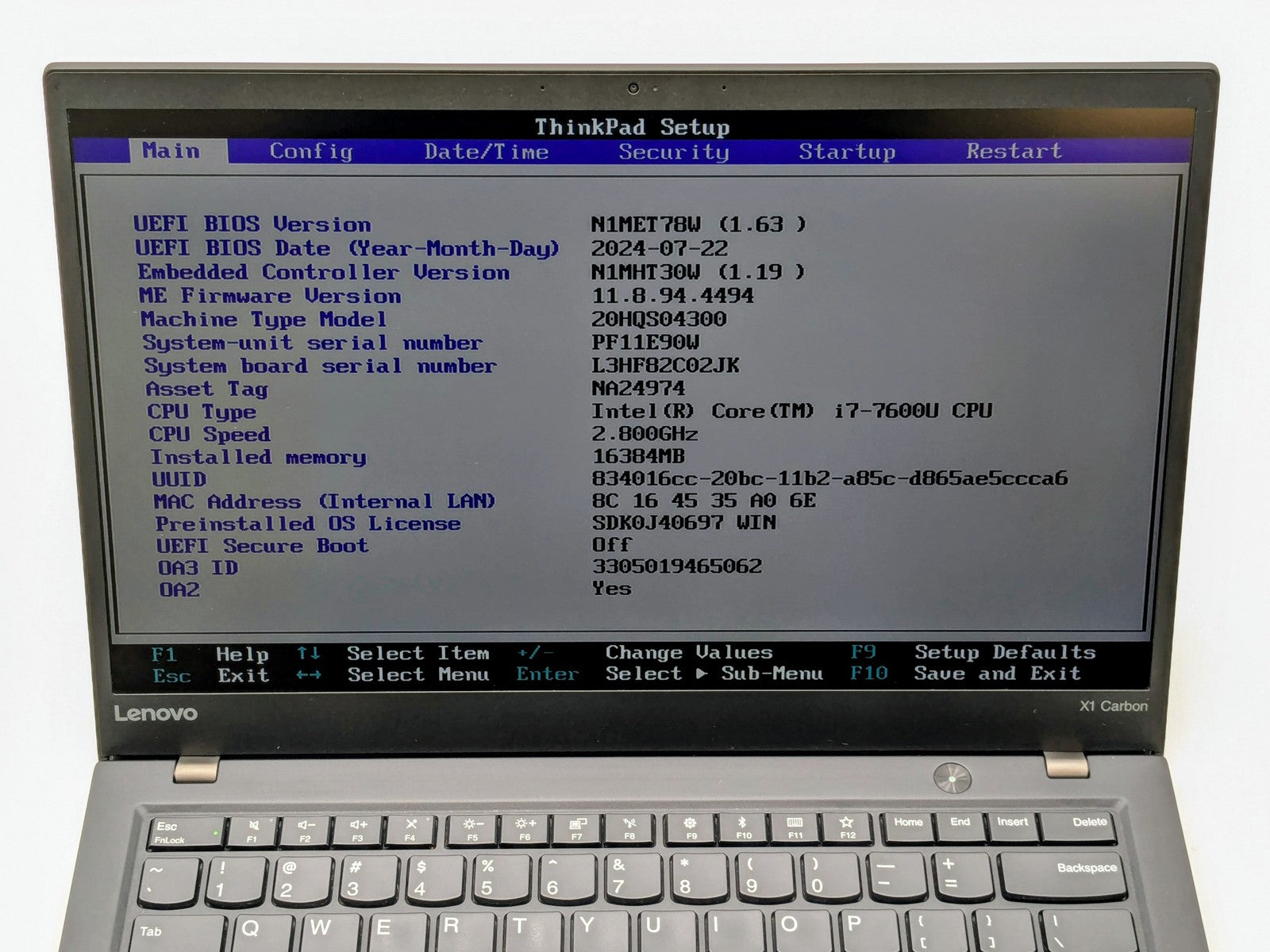Go to the Startup tab
1270x952 pixels.
[x=847, y=152]
